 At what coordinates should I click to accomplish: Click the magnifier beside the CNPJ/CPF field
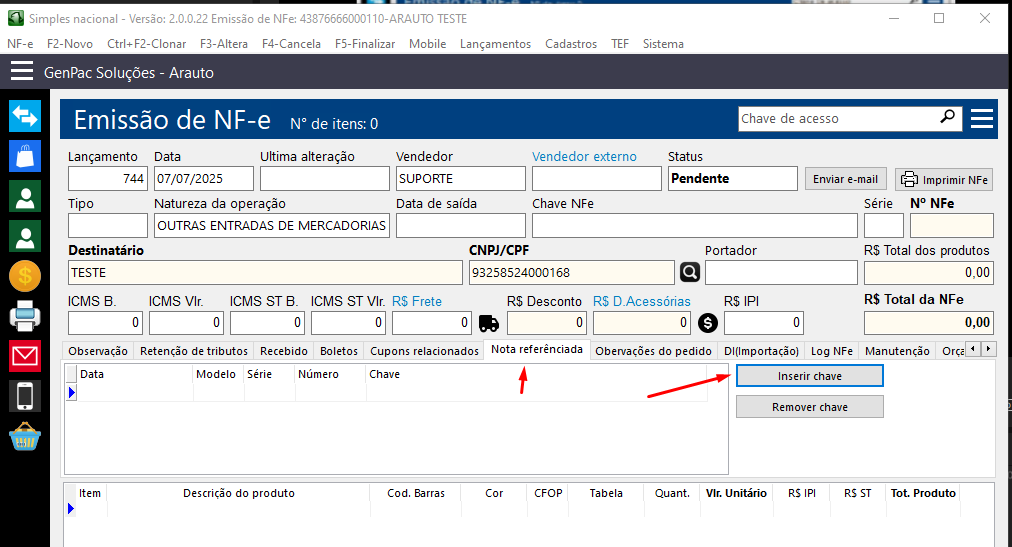pyautogui.click(x=690, y=272)
